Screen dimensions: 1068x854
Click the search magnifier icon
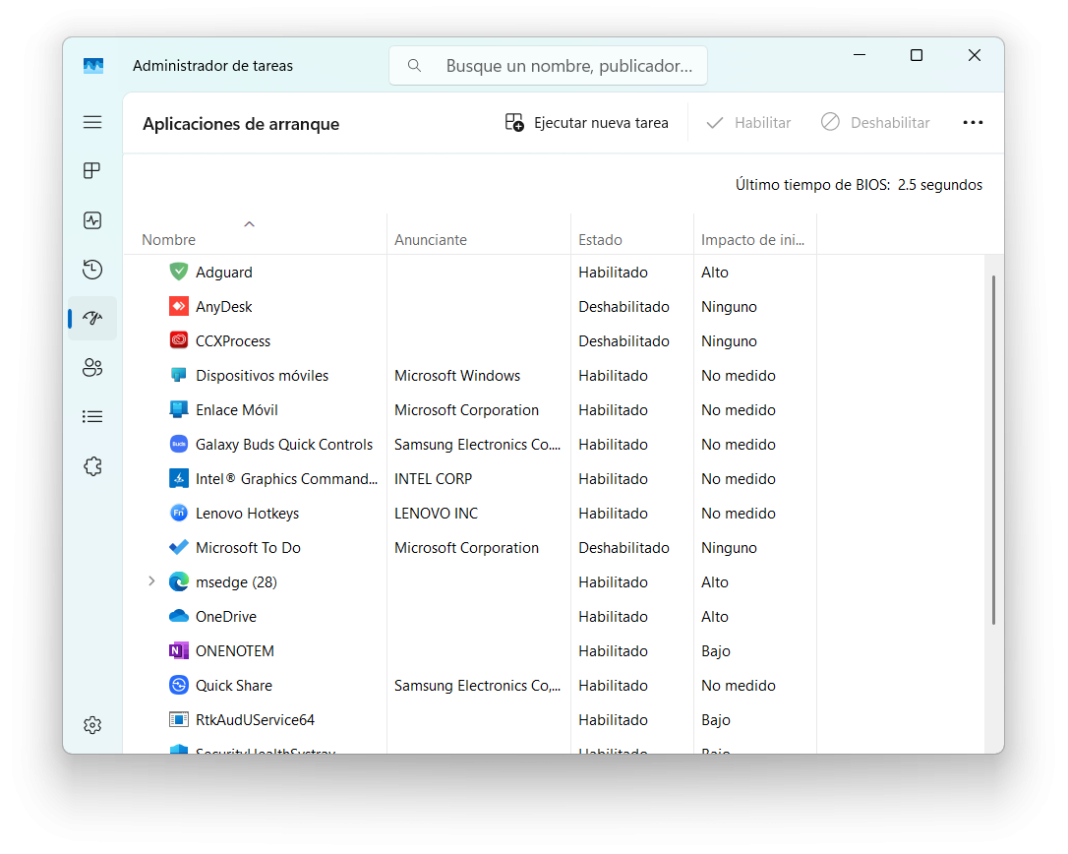click(x=414, y=65)
